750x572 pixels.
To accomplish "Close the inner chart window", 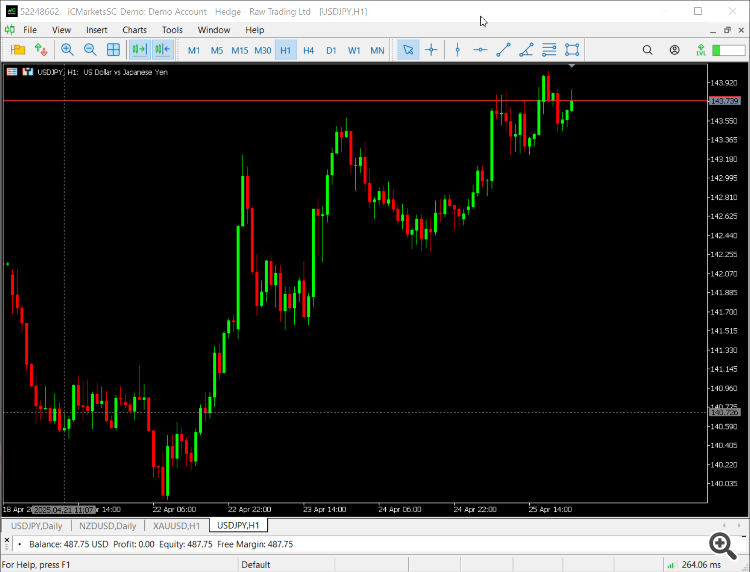I will tap(742, 30).
